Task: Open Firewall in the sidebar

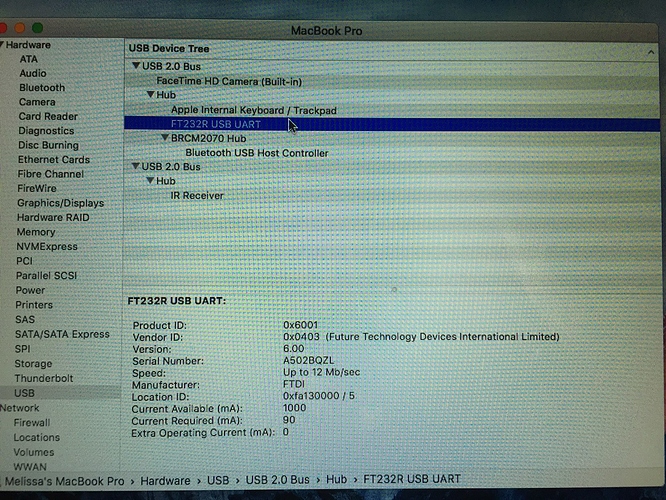Action: click(x=31, y=423)
